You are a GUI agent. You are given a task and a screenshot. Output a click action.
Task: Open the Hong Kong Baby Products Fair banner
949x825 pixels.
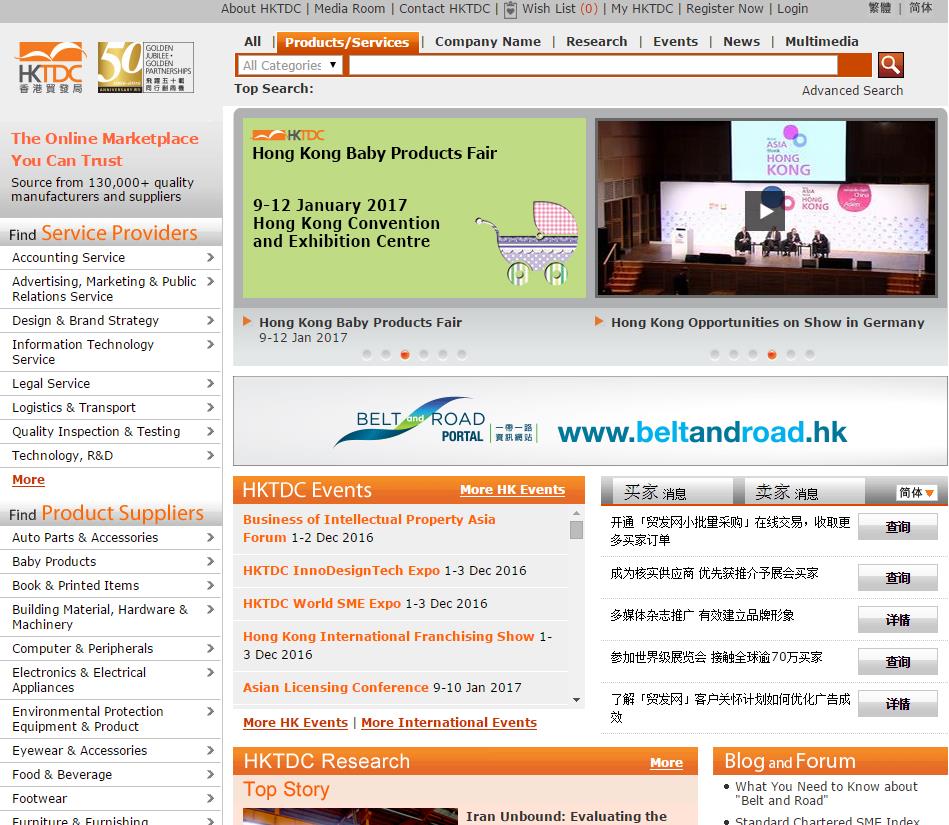click(415, 208)
